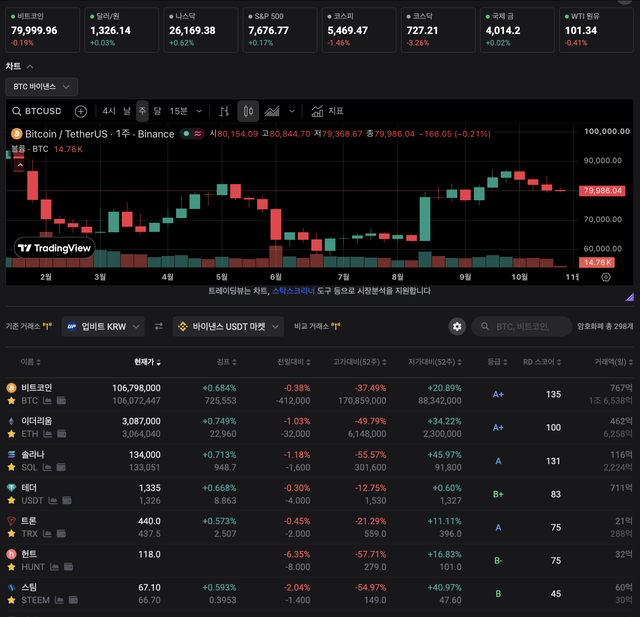This screenshot has height=617, width=640.
Task: Click the compare/add symbol plus icon
Action: [81, 111]
